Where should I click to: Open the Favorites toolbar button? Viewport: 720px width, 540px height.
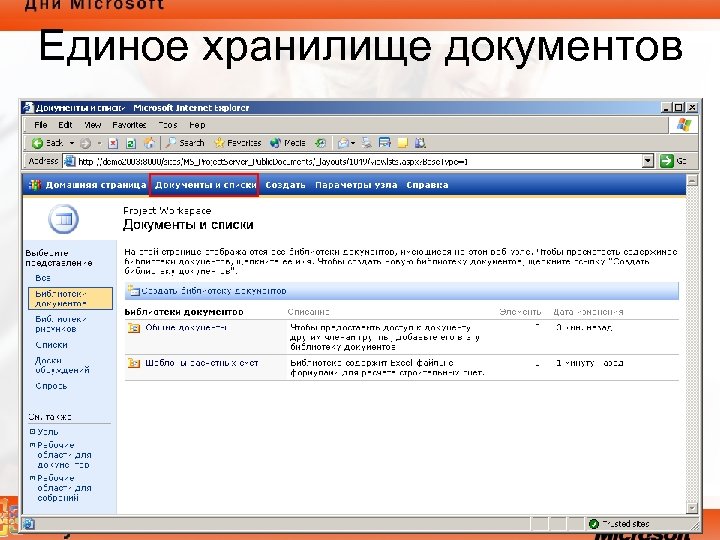[x=238, y=143]
